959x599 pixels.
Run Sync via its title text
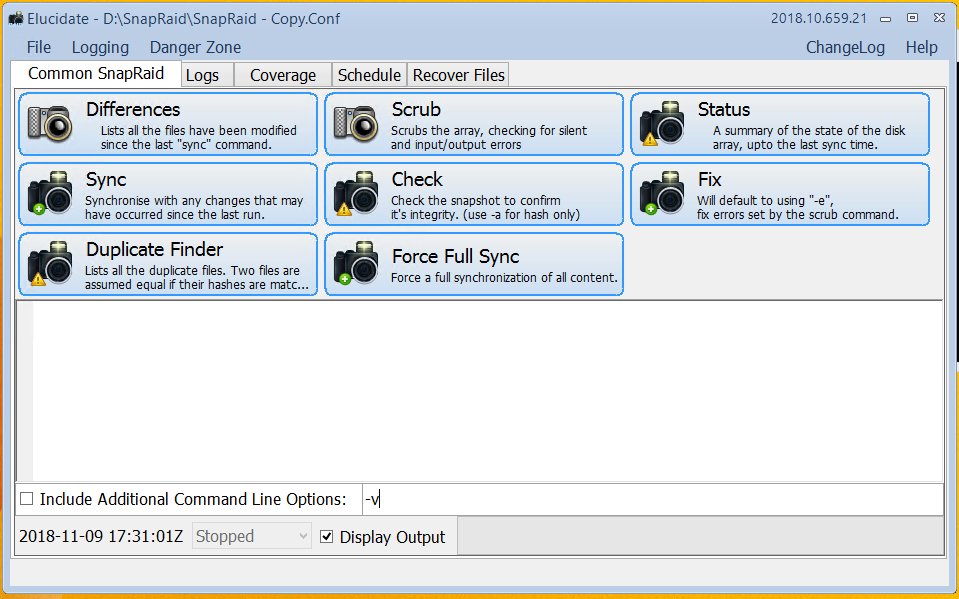tap(106, 180)
